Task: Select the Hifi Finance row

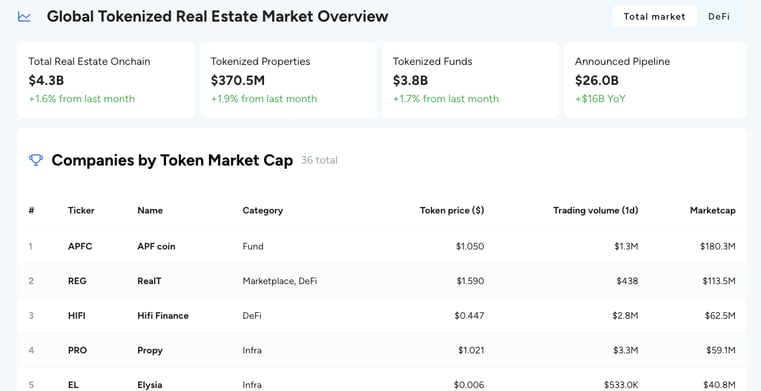Action: pyautogui.click(x=381, y=316)
